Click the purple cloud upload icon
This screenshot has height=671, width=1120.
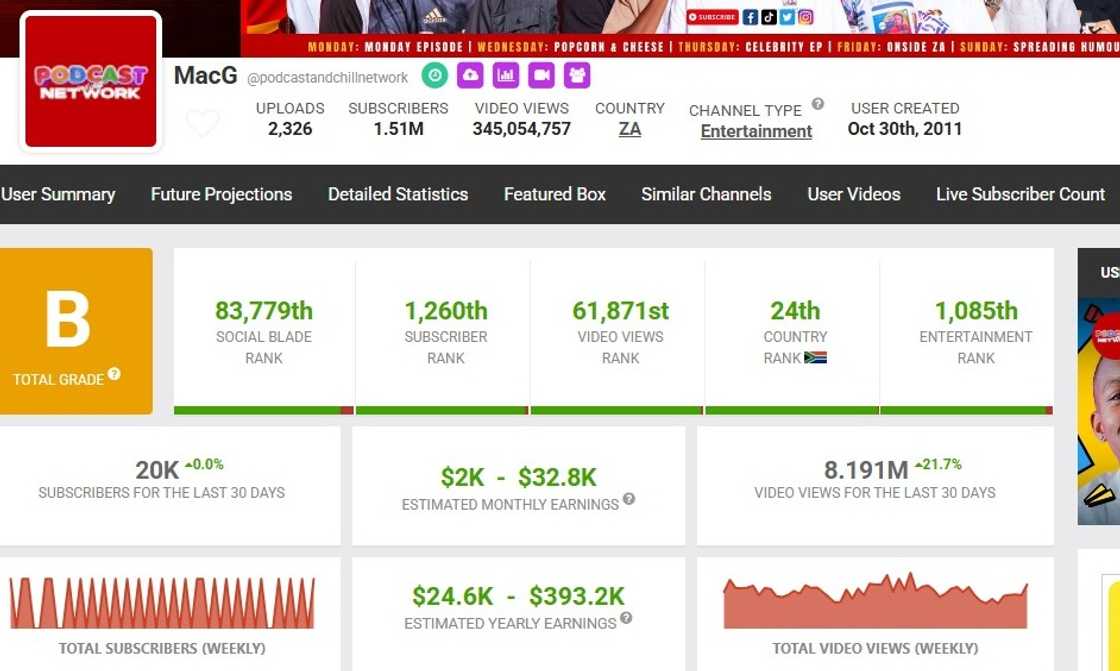[x=470, y=75]
